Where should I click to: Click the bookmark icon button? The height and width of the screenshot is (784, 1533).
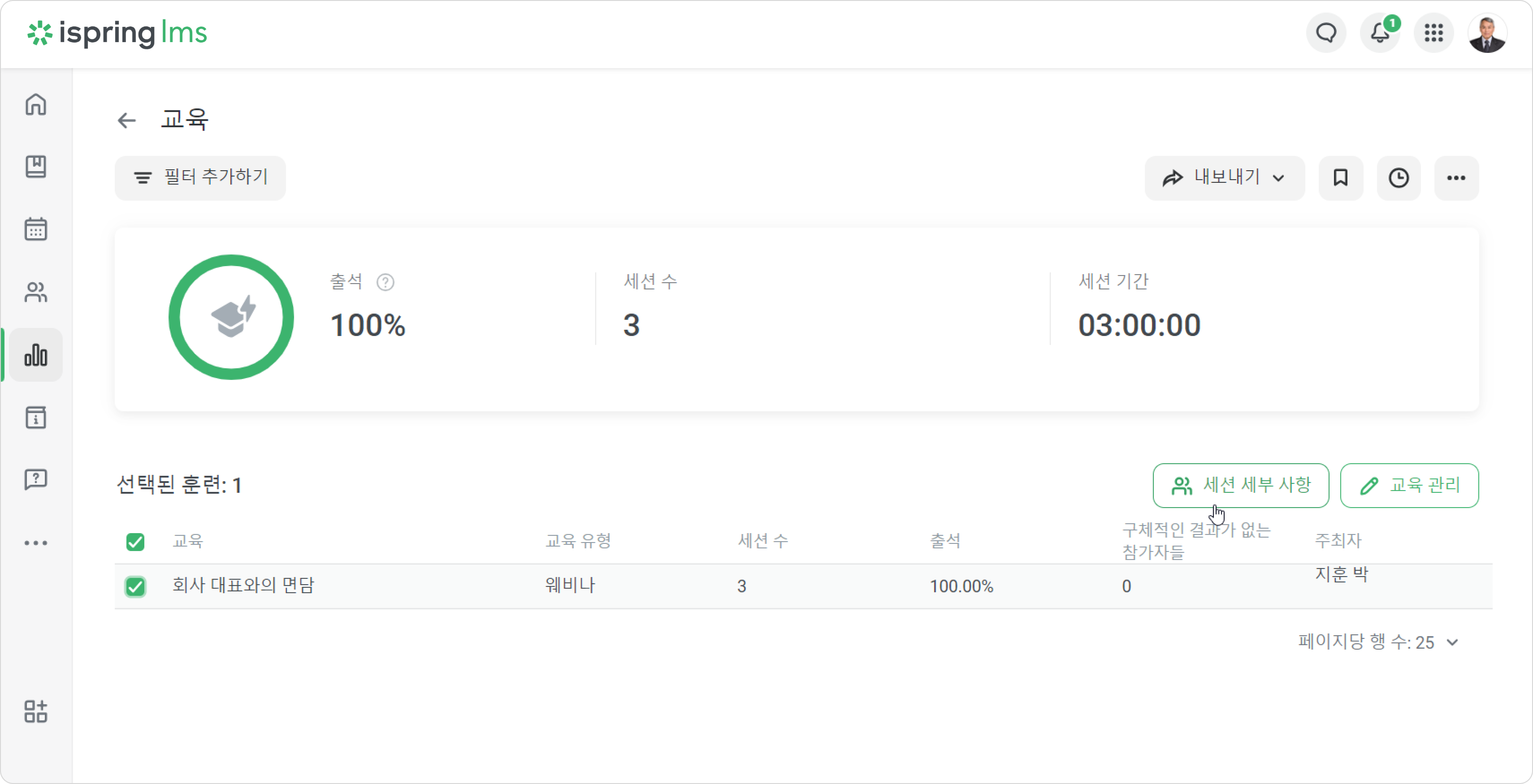tap(1340, 178)
